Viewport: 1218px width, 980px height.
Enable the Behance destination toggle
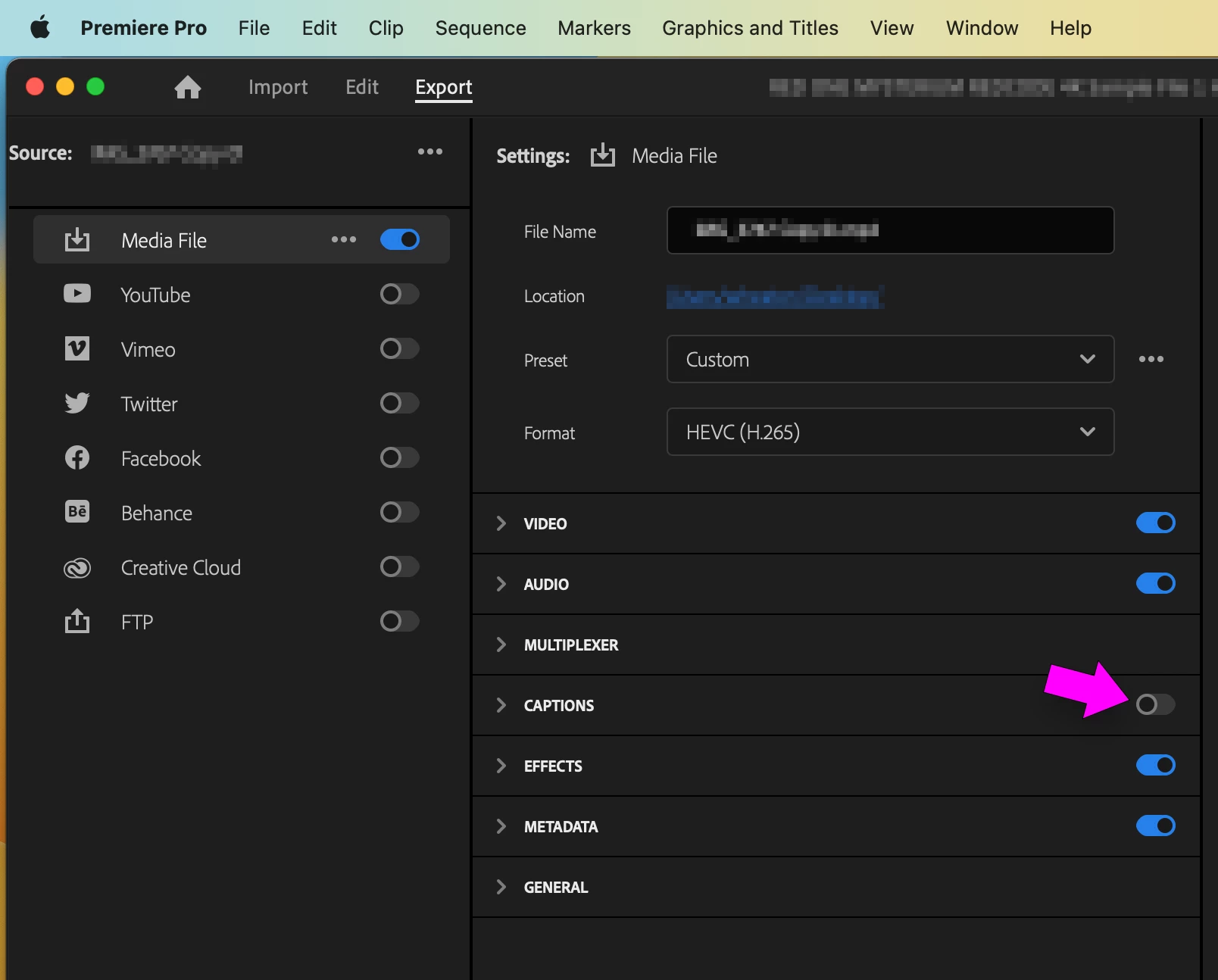400,512
